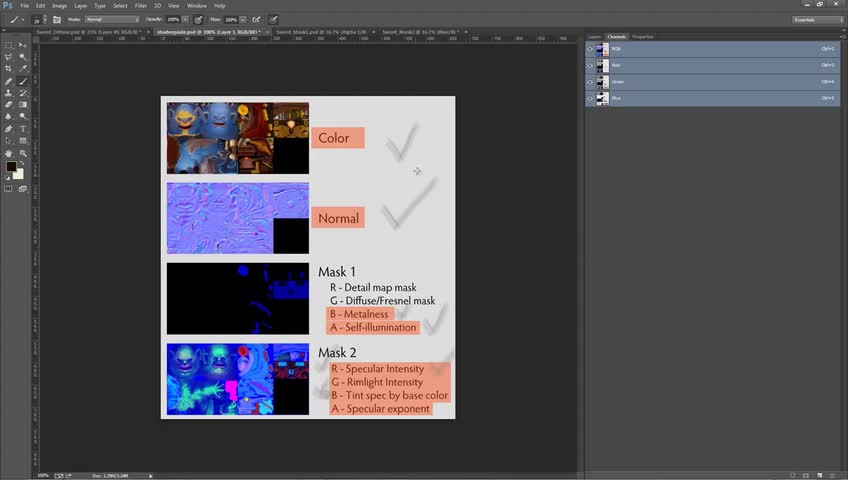Hide the Blue channel eye
Screen dimensions: 848x480
[x=590, y=98]
